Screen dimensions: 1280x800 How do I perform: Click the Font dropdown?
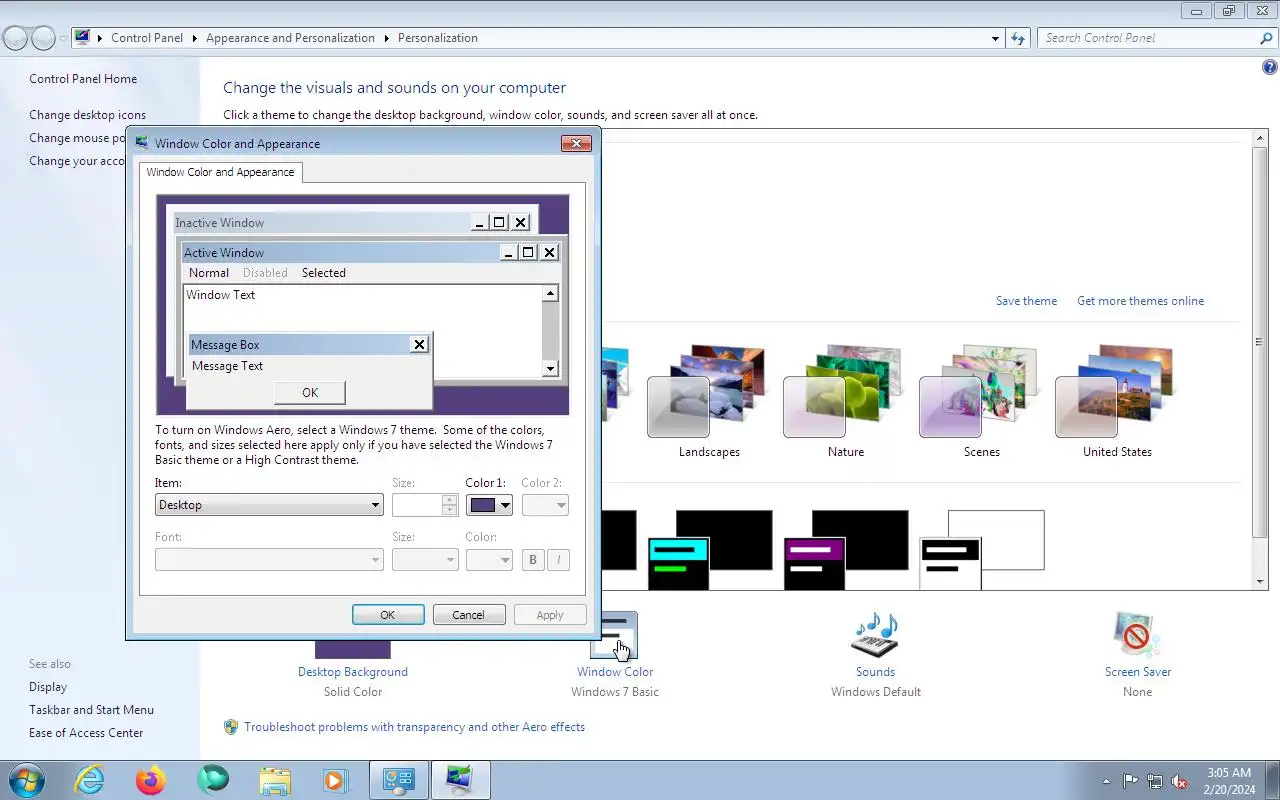pyautogui.click(x=269, y=560)
